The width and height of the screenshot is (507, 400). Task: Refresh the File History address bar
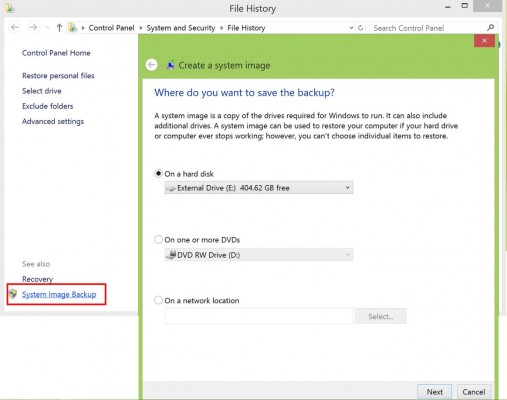pos(360,28)
